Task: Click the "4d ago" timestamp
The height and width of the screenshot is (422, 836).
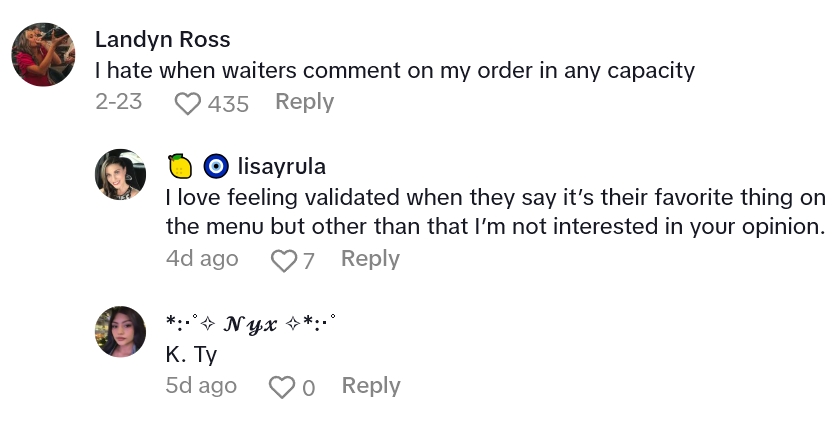Action: [x=202, y=259]
